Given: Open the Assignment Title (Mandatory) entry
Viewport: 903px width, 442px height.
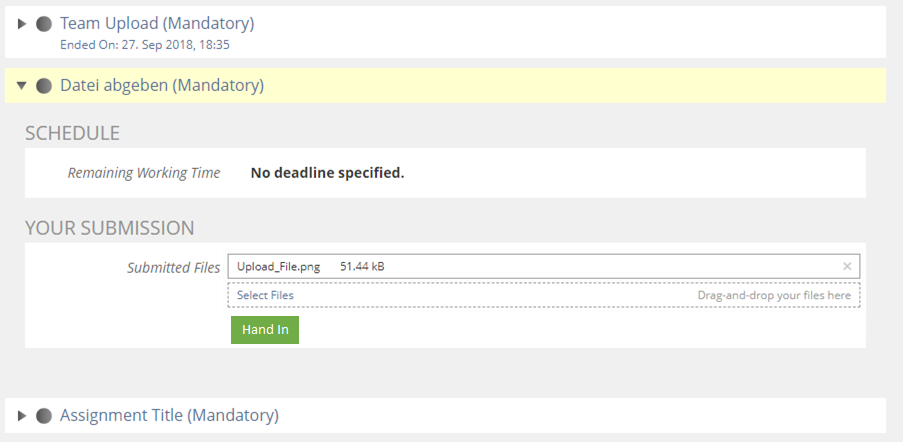Looking at the screenshot, I should [x=169, y=415].
